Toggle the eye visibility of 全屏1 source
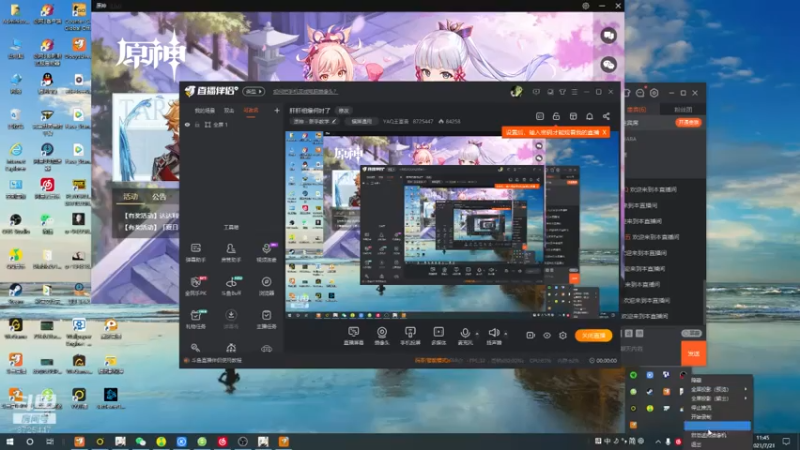 (x=187, y=124)
